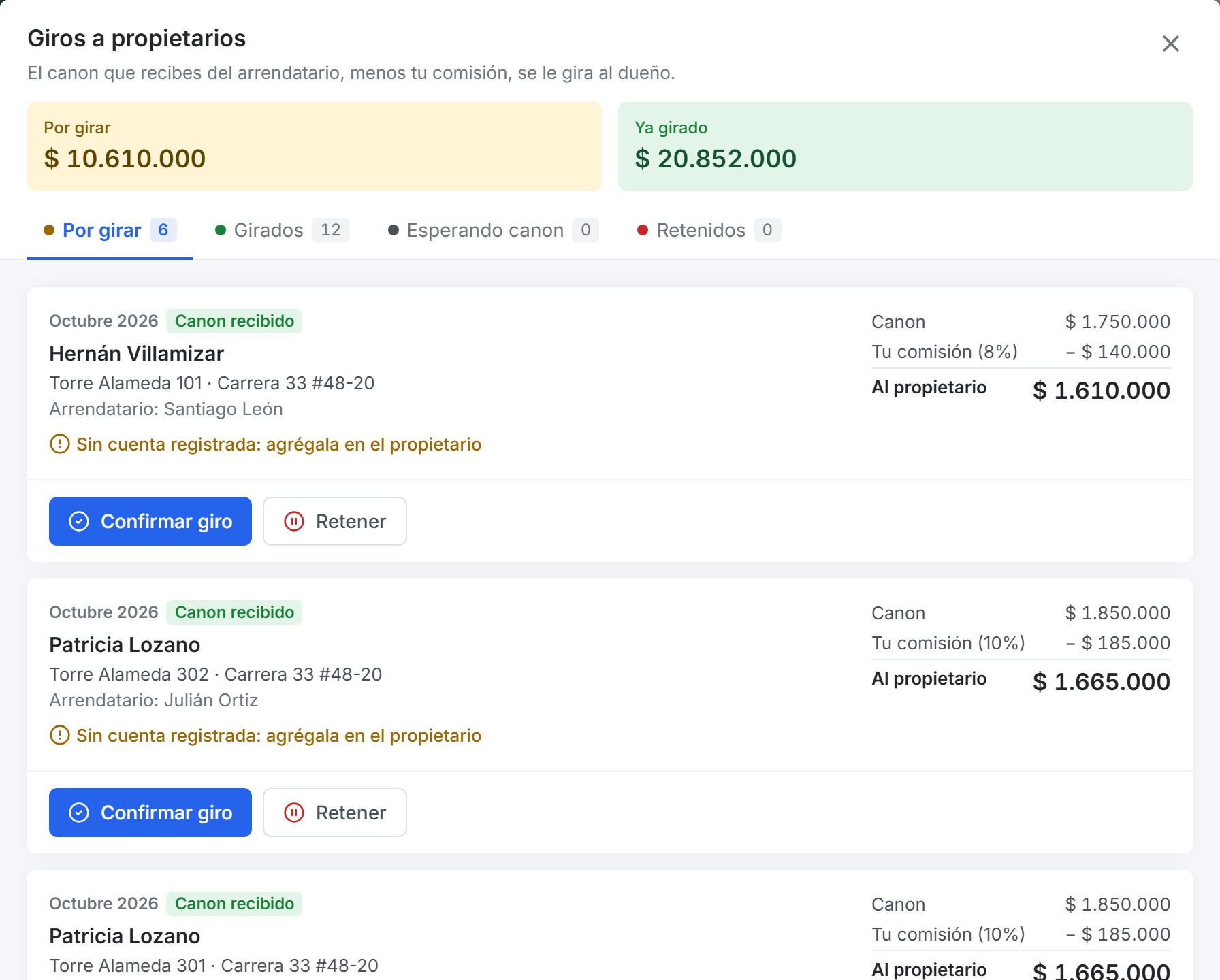Click the owner name Hernán Villamizar

tap(136, 354)
